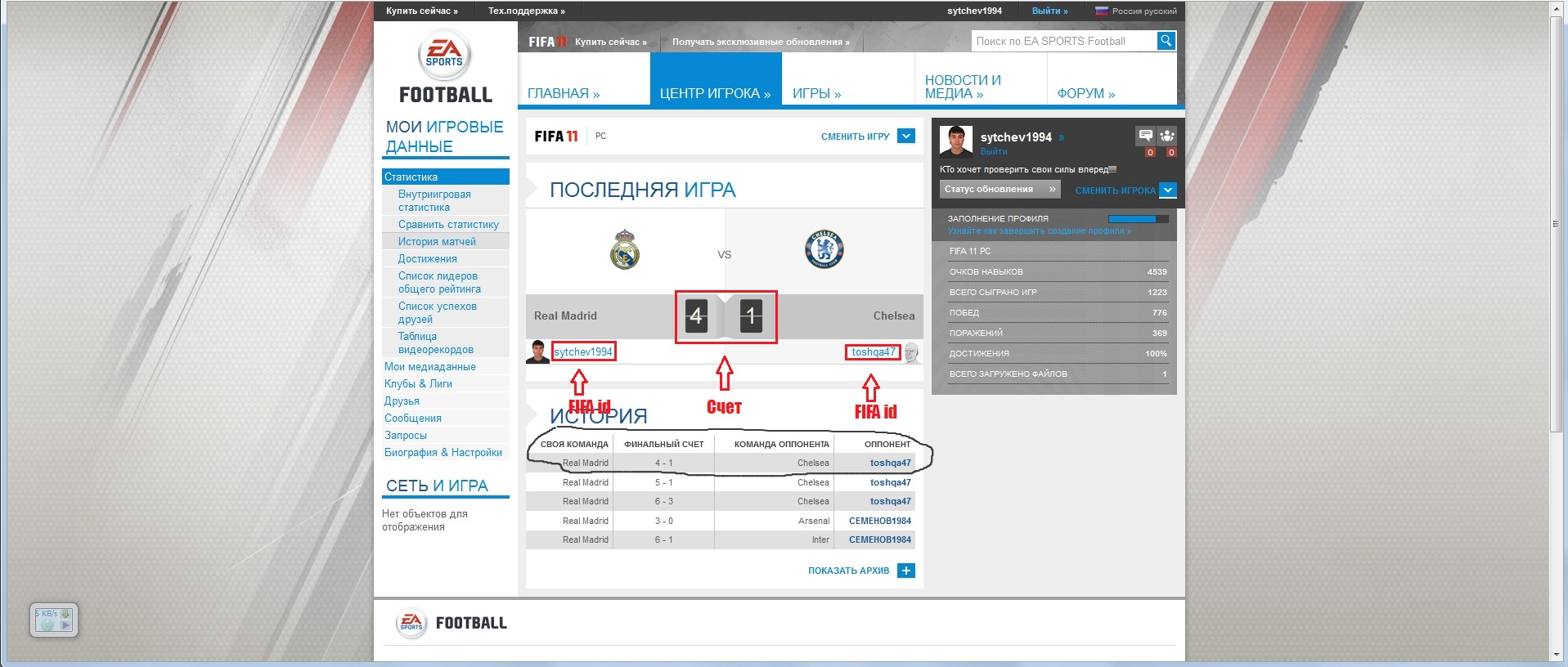Click the 3 - 0 score cell
Screen dimensions: 1568x667
pos(663,521)
